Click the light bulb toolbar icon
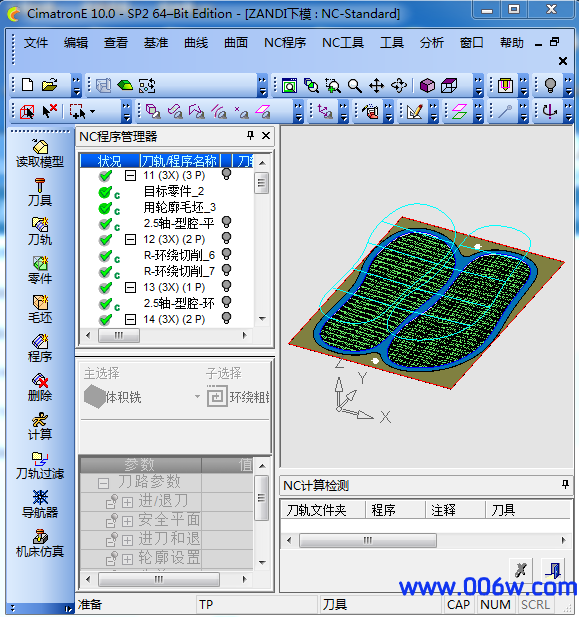Screen dimensions: 579x617 550,85
